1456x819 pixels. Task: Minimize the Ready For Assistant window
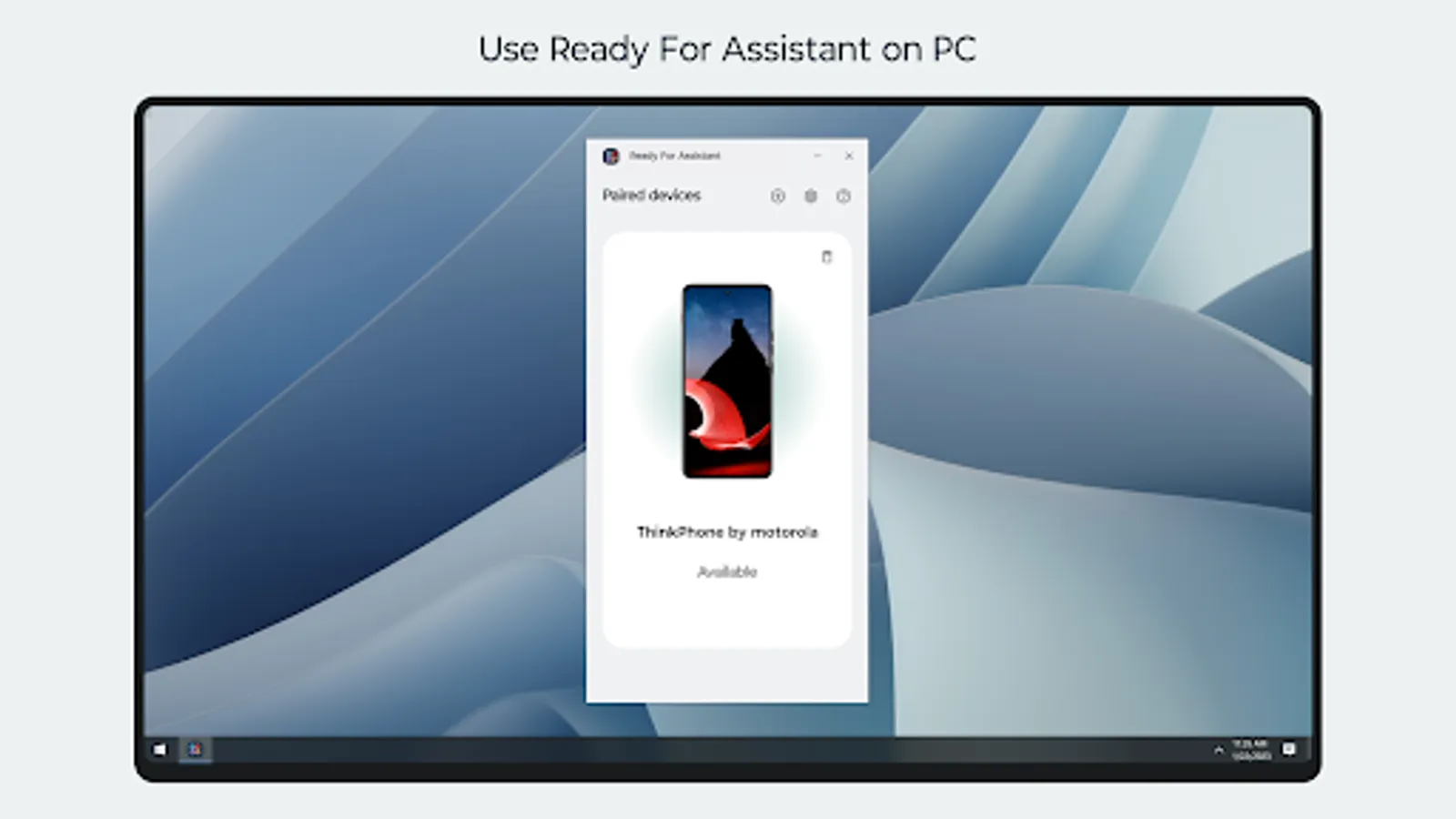coord(817,156)
